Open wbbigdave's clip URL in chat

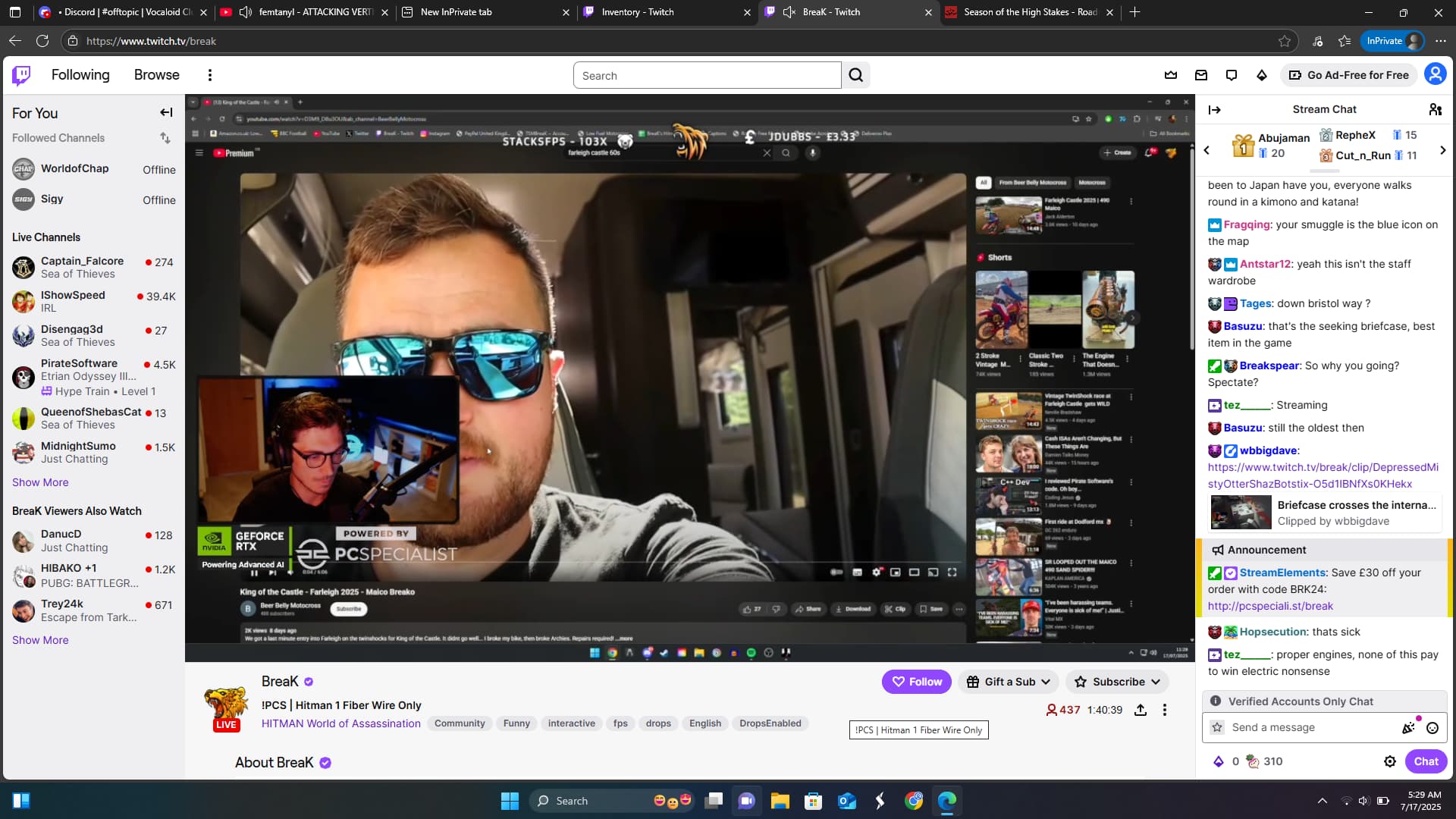(x=1323, y=475)
